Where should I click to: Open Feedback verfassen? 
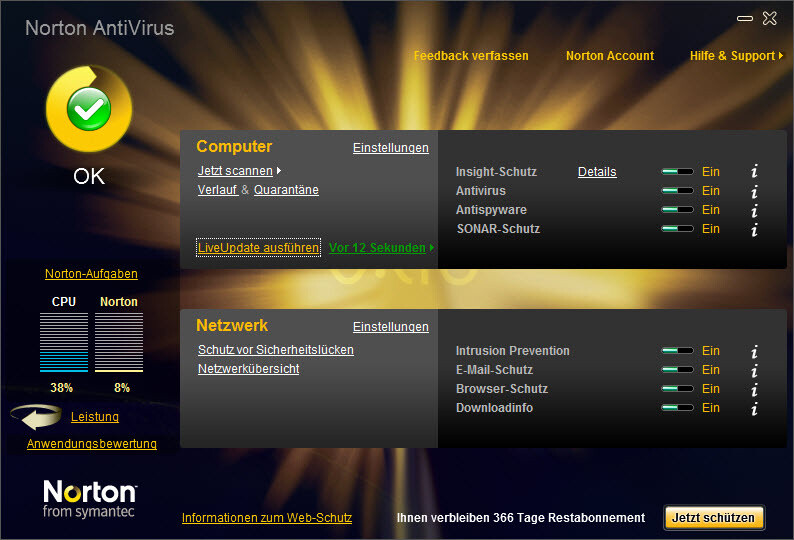[x=471, y=56]
